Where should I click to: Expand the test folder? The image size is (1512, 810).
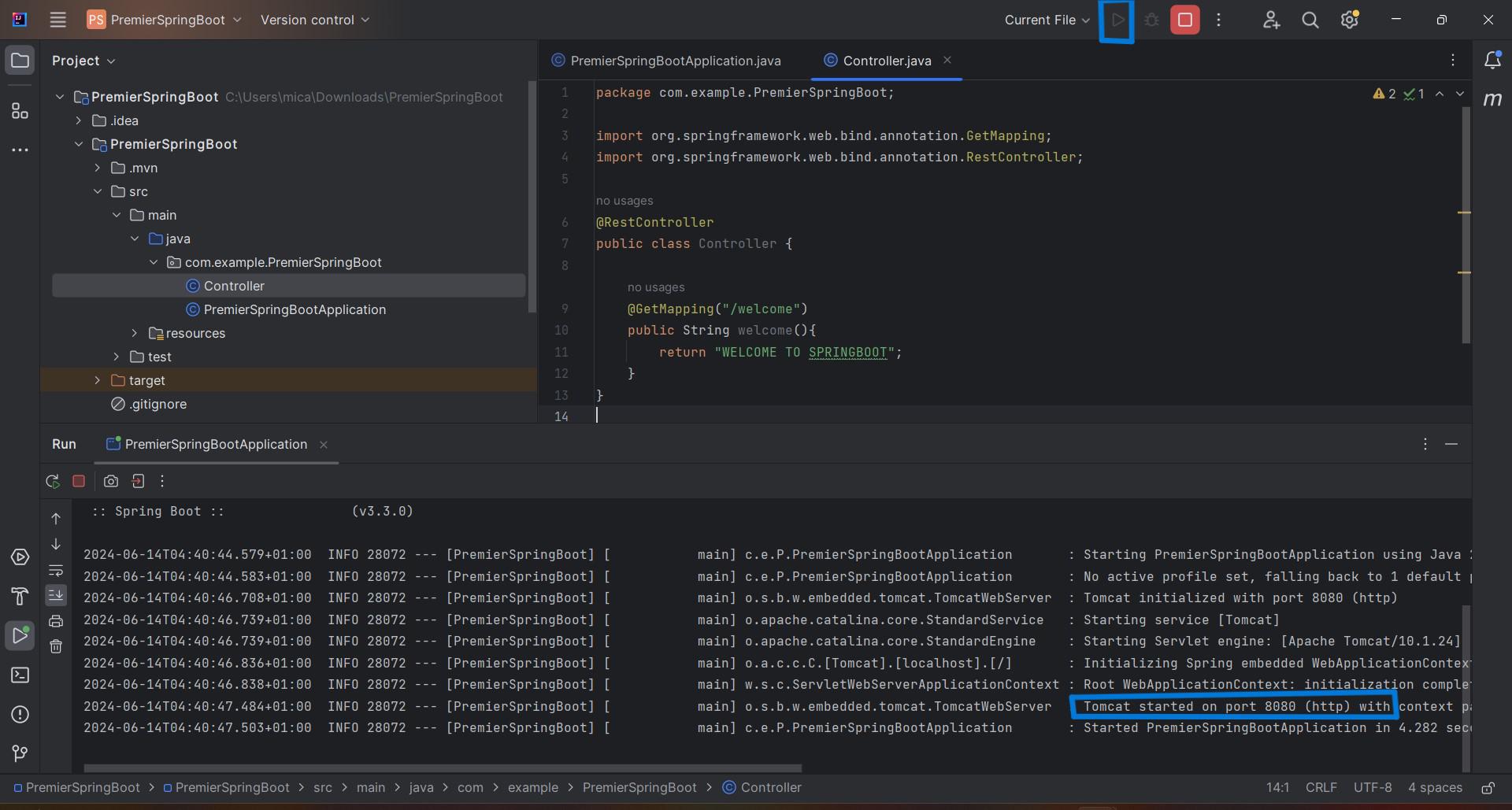pos(117,357)
